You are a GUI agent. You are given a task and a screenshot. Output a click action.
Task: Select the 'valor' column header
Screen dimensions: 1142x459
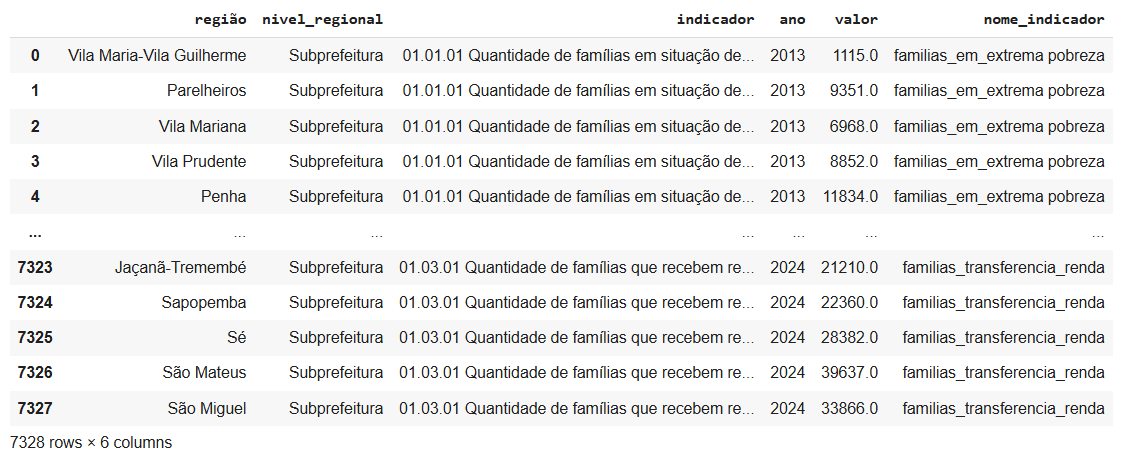pos(855,19)
